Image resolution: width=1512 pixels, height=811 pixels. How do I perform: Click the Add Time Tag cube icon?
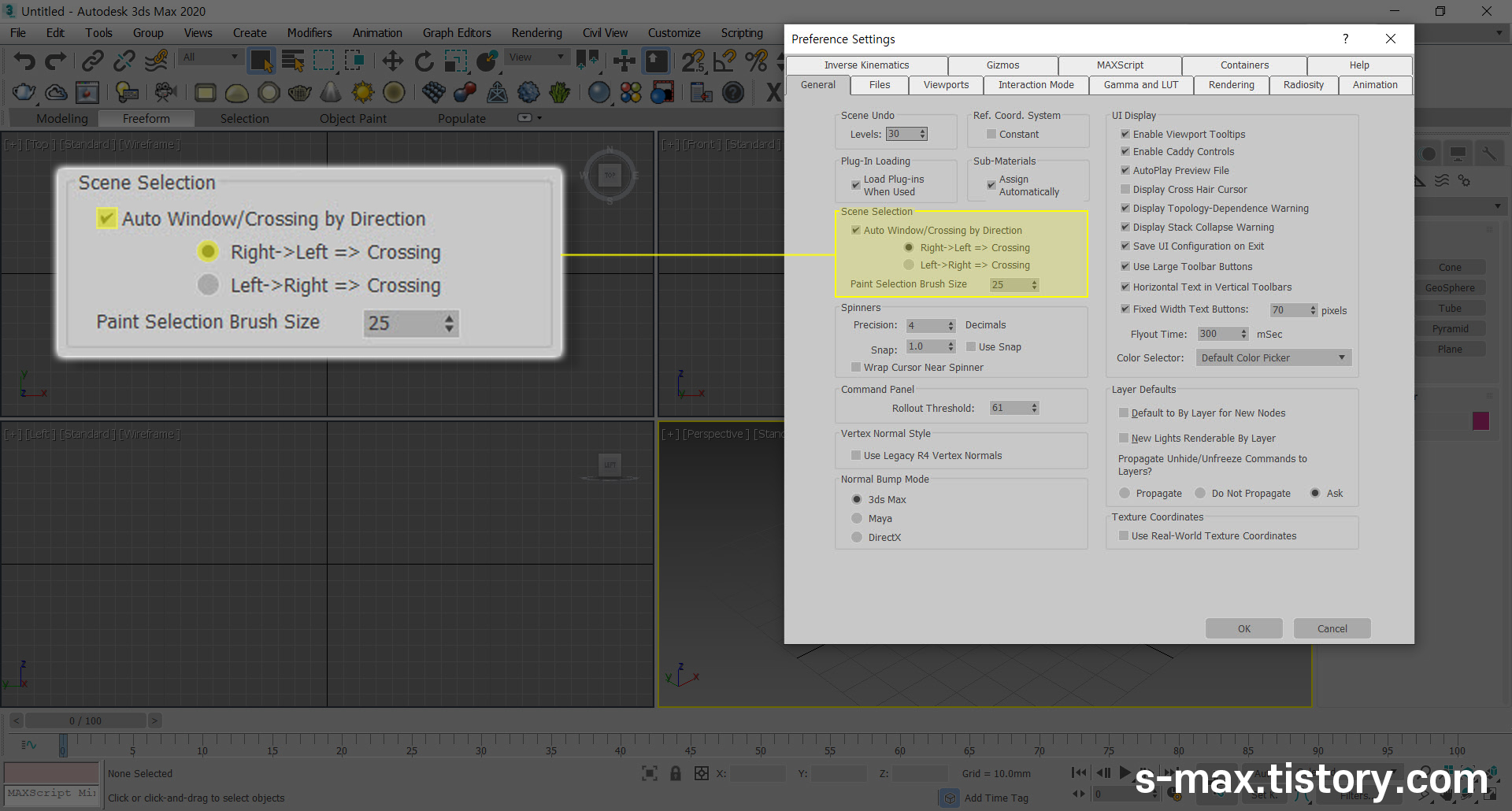pos(949,798)
